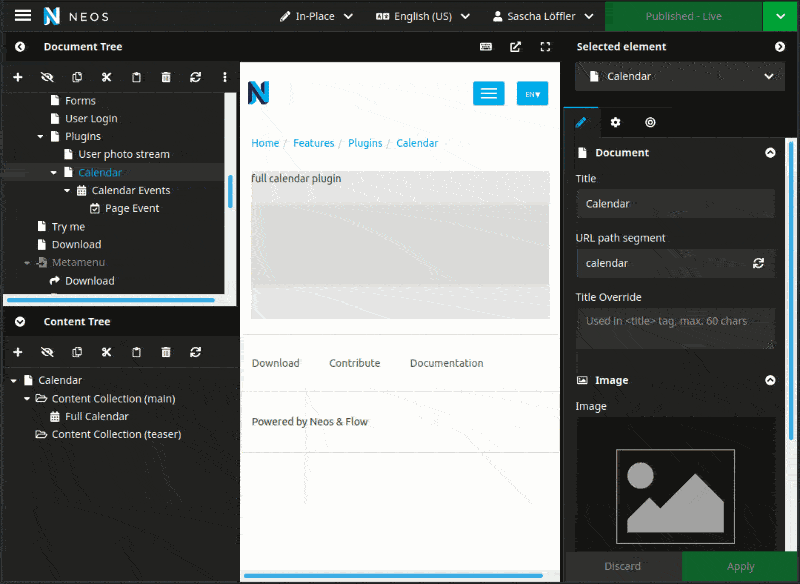Open Sascha Löffler user menu
The height and width of the screenshot is (584, 800).
(543, 16)
